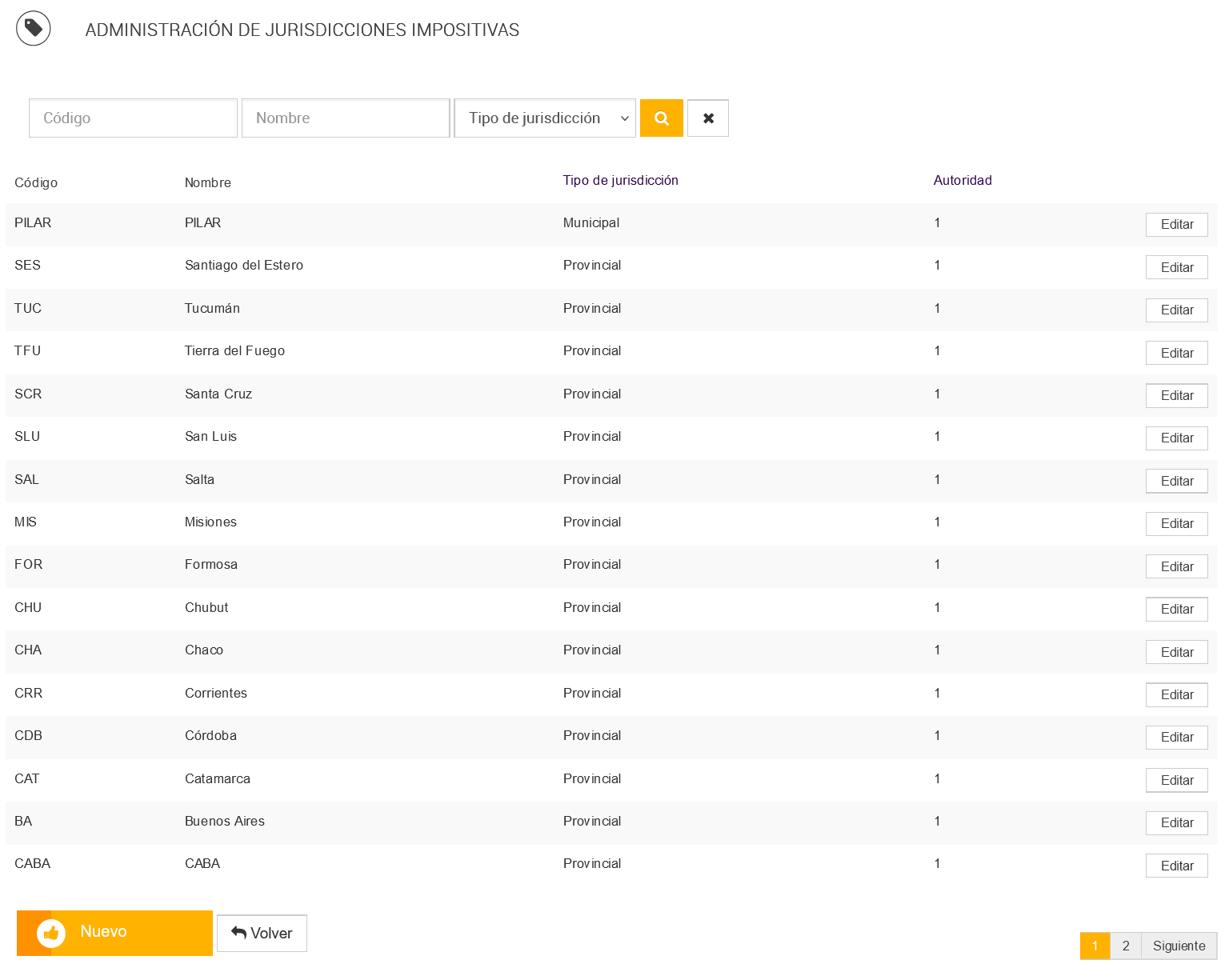Click Siguiente to see next page
The width and height of the screenshot is (1229, 980).
point(1179,946)
